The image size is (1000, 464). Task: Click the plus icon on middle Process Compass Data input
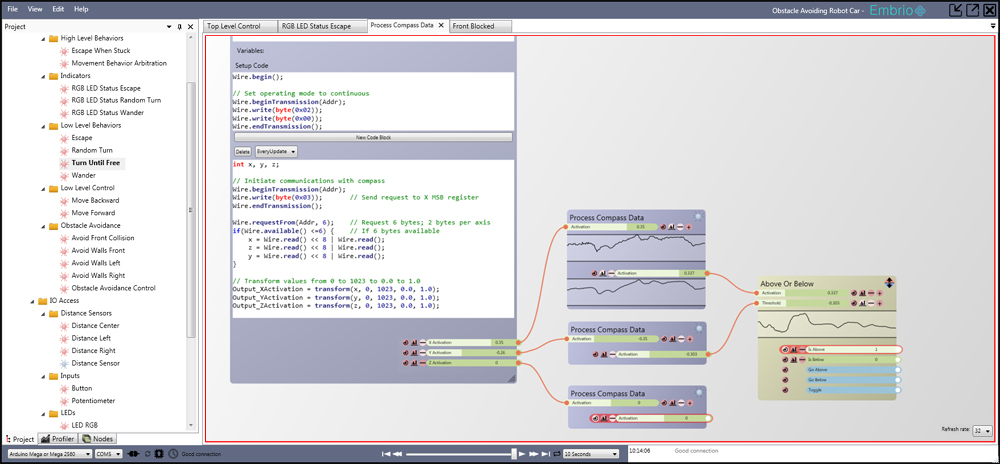[x=688, y=339]
